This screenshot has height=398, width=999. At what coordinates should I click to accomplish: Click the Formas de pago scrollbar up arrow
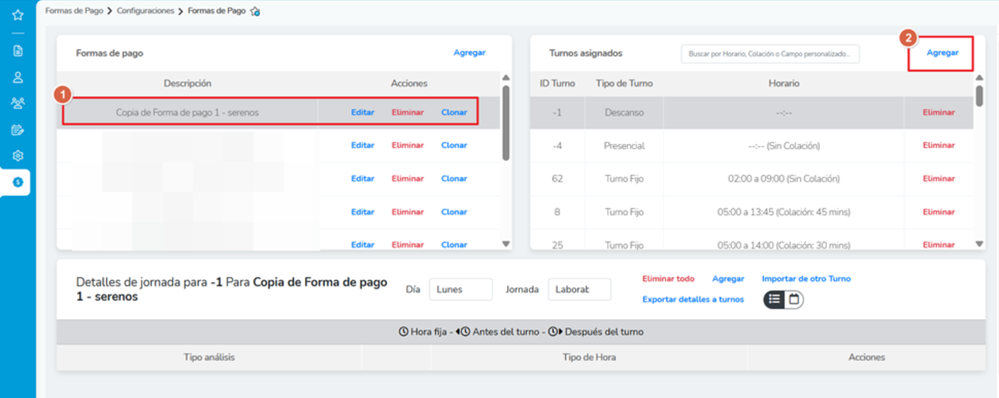(506, 78)
